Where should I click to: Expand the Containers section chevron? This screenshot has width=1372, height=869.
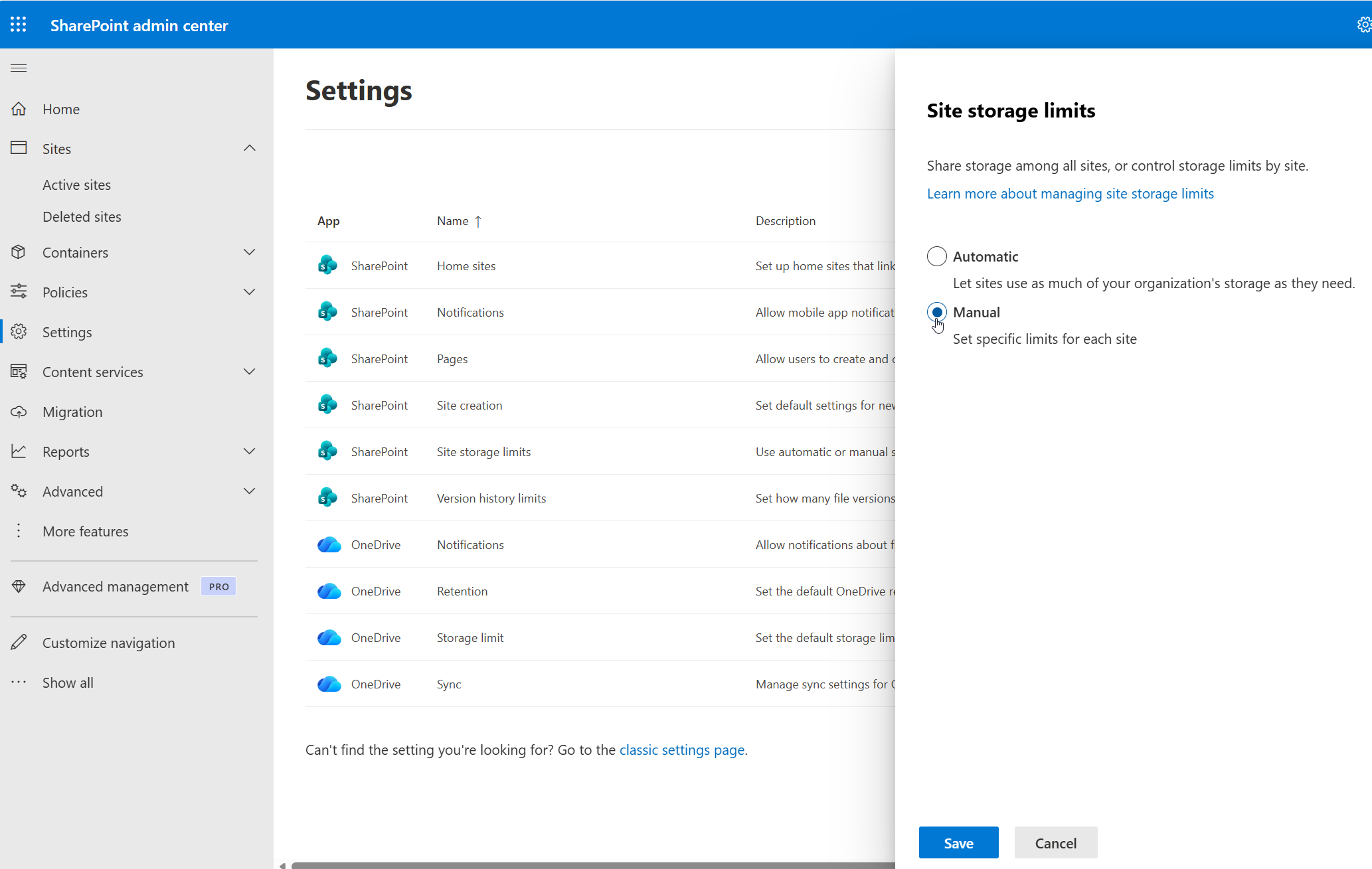(250, 252)
